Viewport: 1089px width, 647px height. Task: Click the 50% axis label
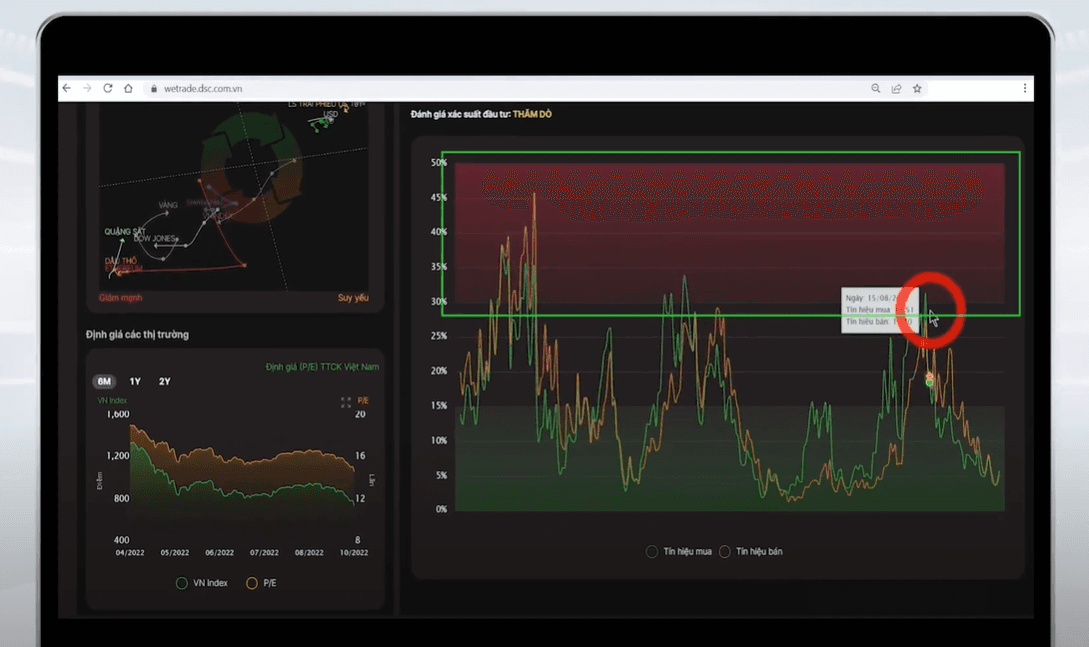click(x=439, y=162)
